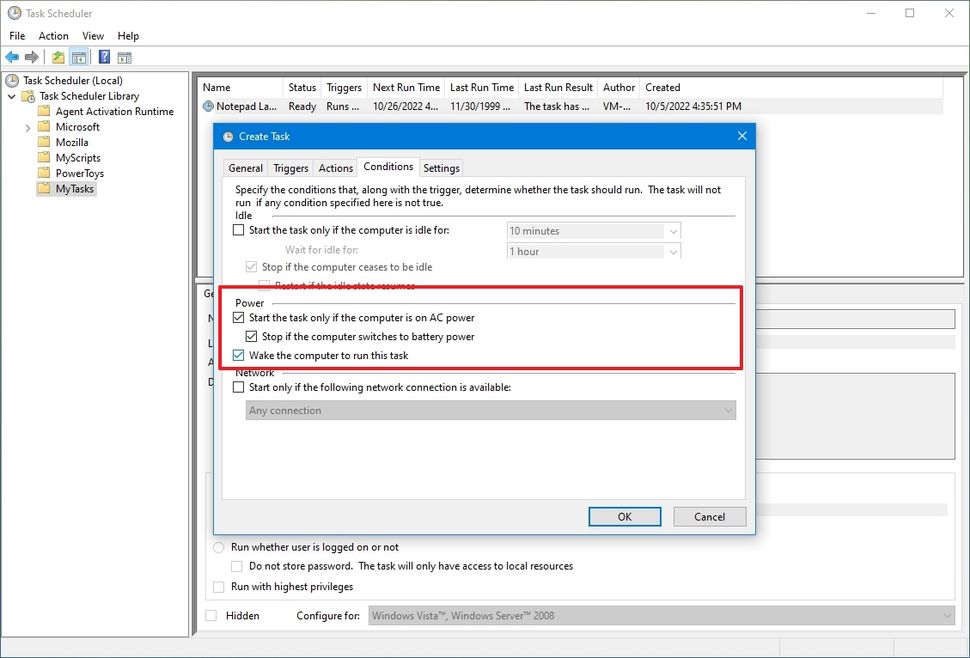The image size is (970, 658).
Task: Select the Notepad task in the task list
Action: (x=240, y=106)
